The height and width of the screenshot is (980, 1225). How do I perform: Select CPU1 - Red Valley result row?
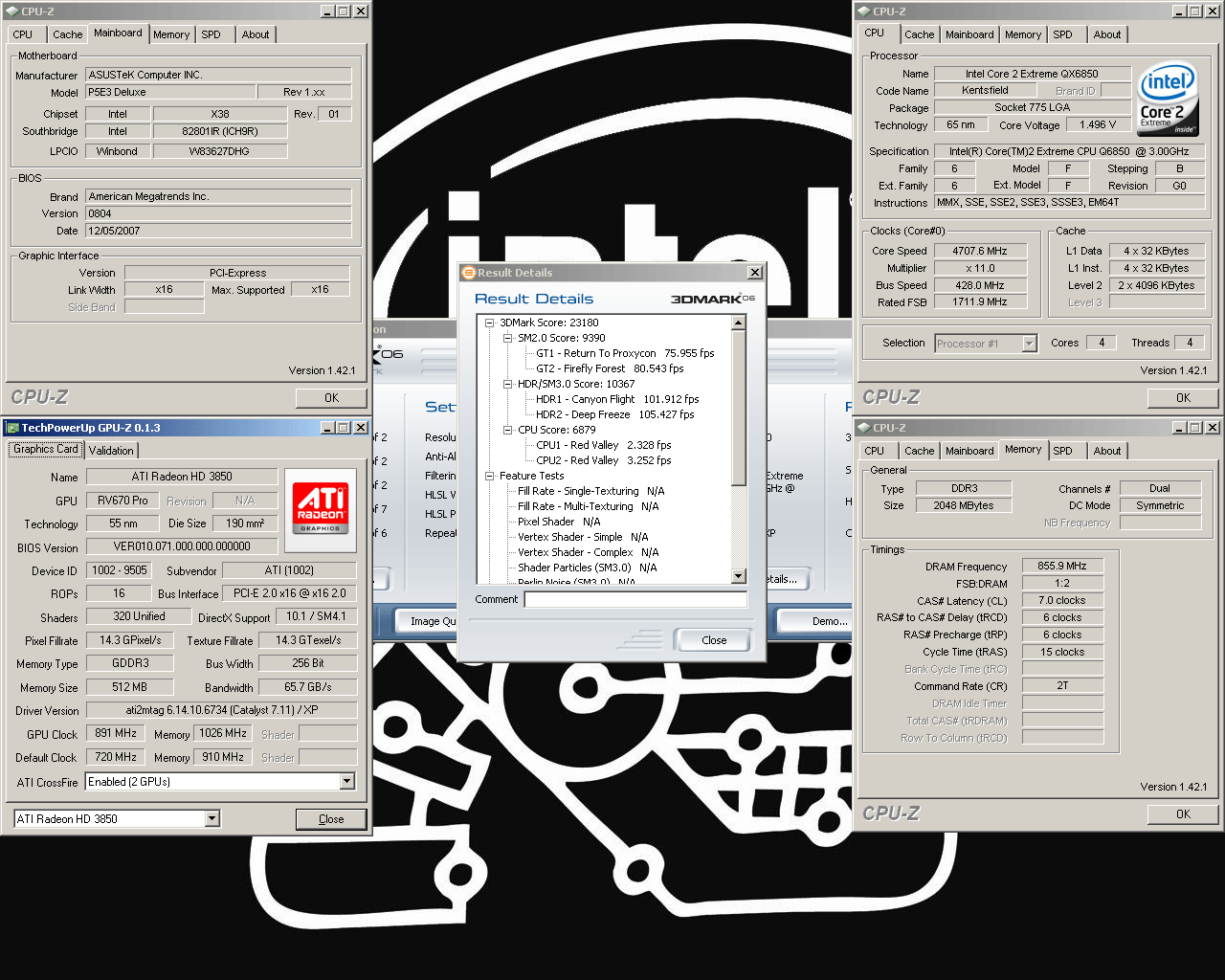coord(603,445)
